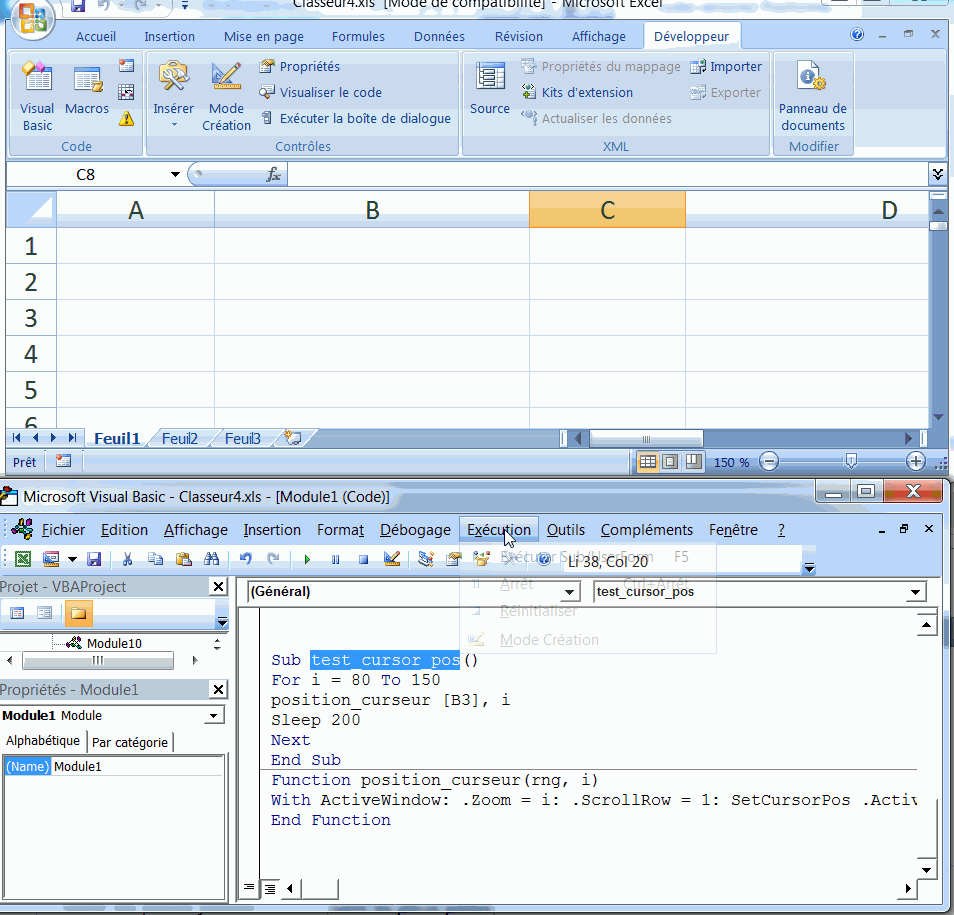Open Panneau de documents
The height and width of the screenshot is (915, 954).
[x=813, y=96]
